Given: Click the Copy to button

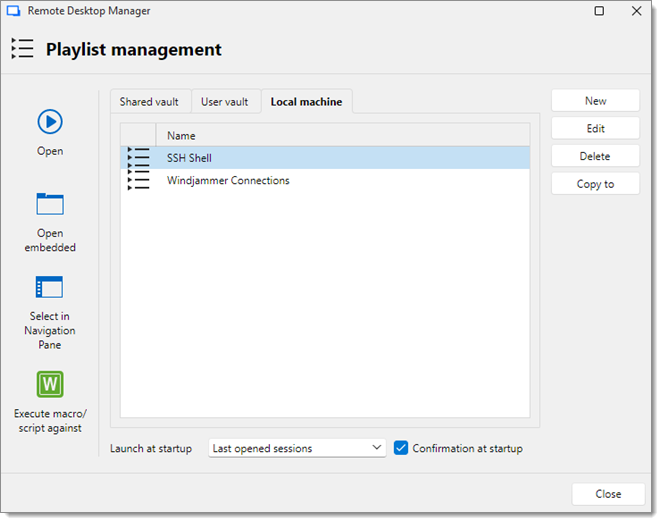Looking at the screenshot, I should tap(595, 184).
